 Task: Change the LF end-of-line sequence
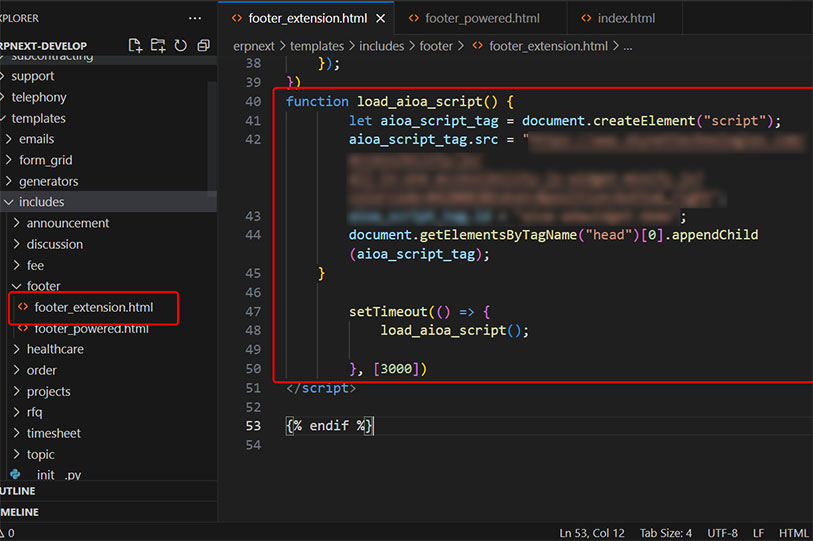tap(758, 533)
